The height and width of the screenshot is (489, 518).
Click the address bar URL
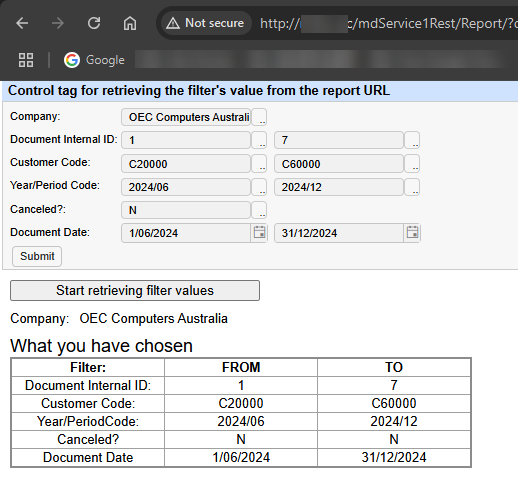point(389,23)
